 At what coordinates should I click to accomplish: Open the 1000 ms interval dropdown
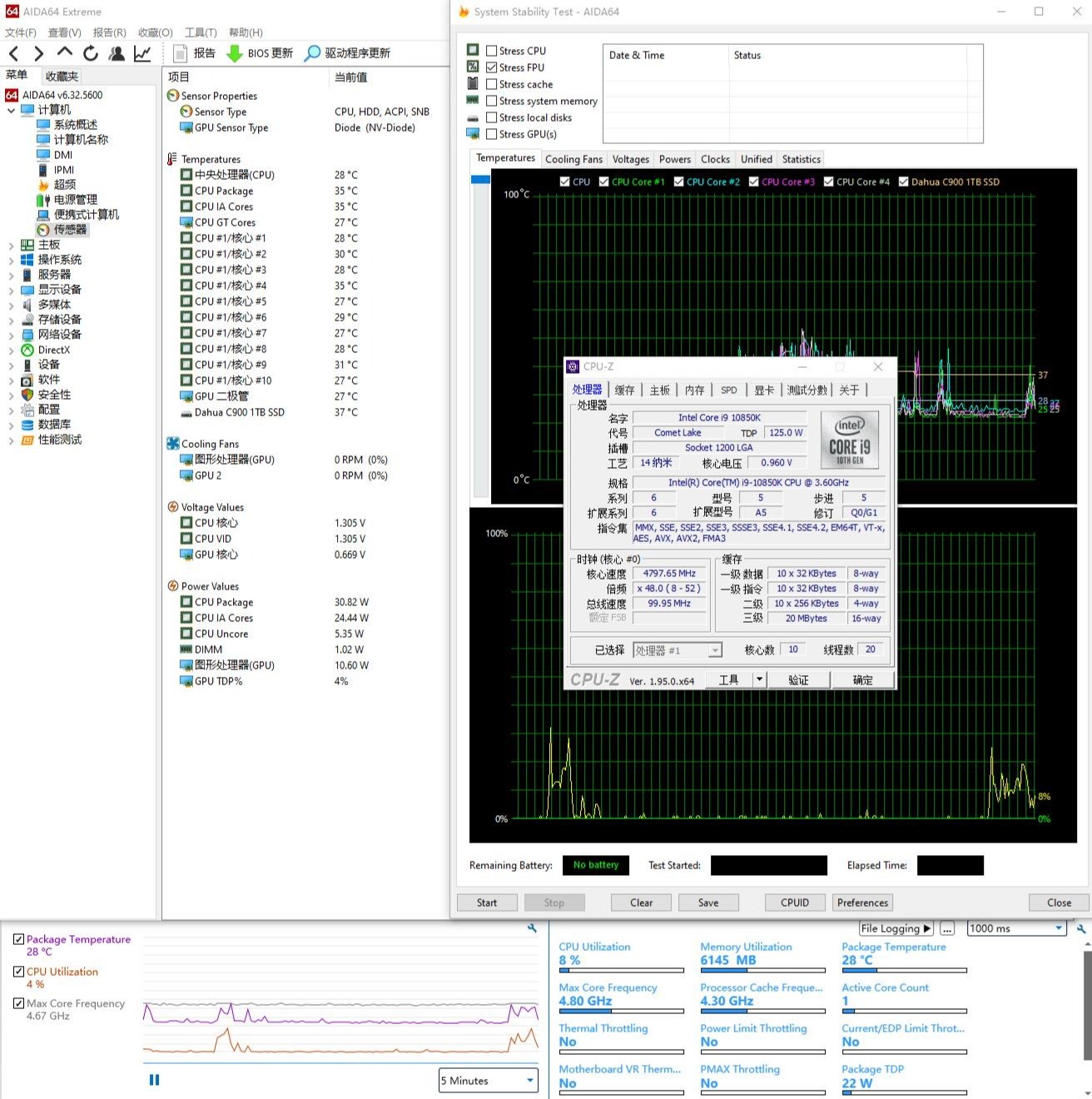1017,928
